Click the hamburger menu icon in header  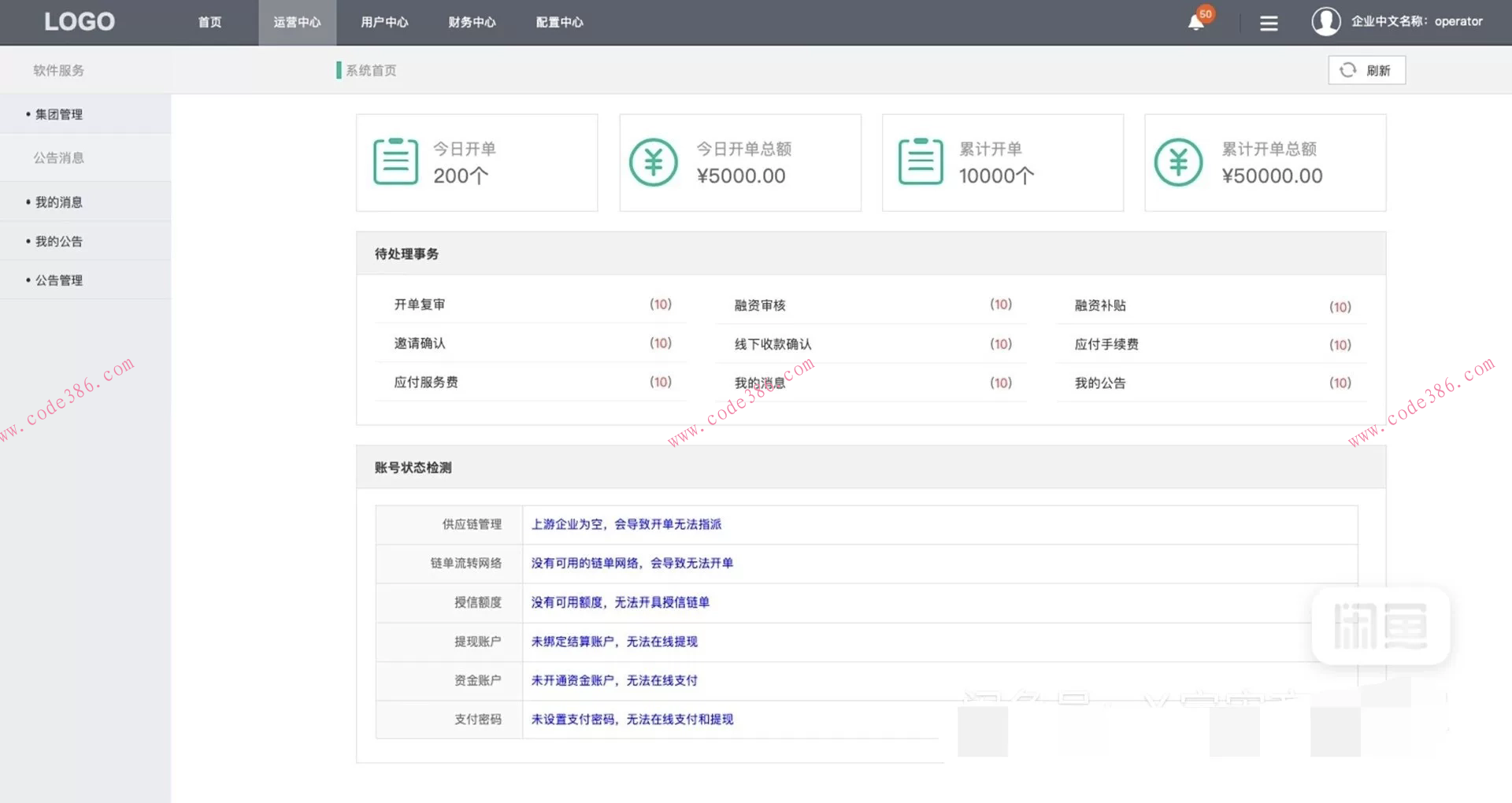[1268, 24]
